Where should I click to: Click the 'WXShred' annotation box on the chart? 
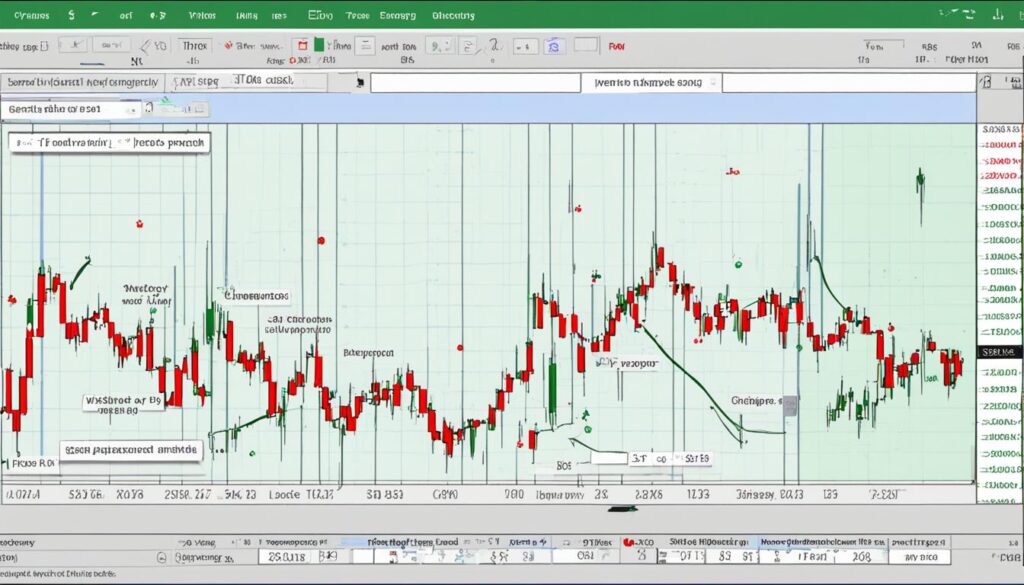122,405
